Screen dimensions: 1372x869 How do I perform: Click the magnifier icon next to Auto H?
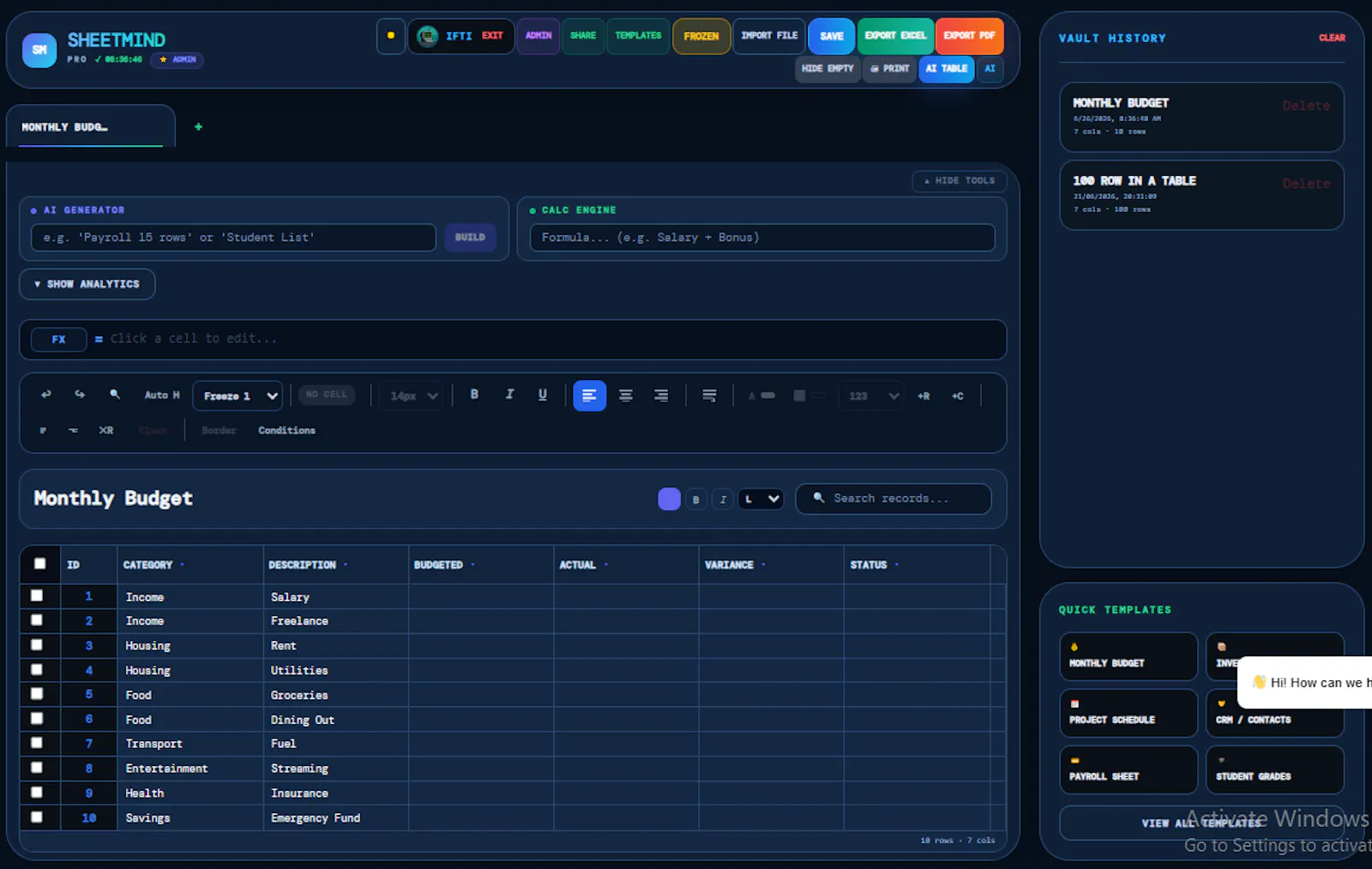point(115,395)
